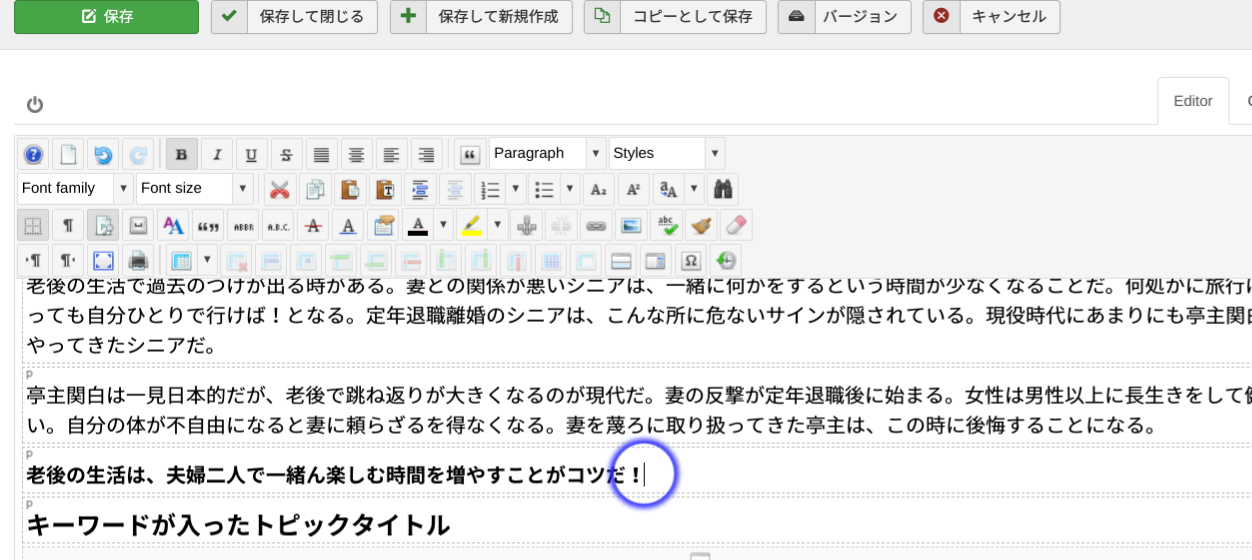
Task: Align text to the right
Action: coord(426,154)
